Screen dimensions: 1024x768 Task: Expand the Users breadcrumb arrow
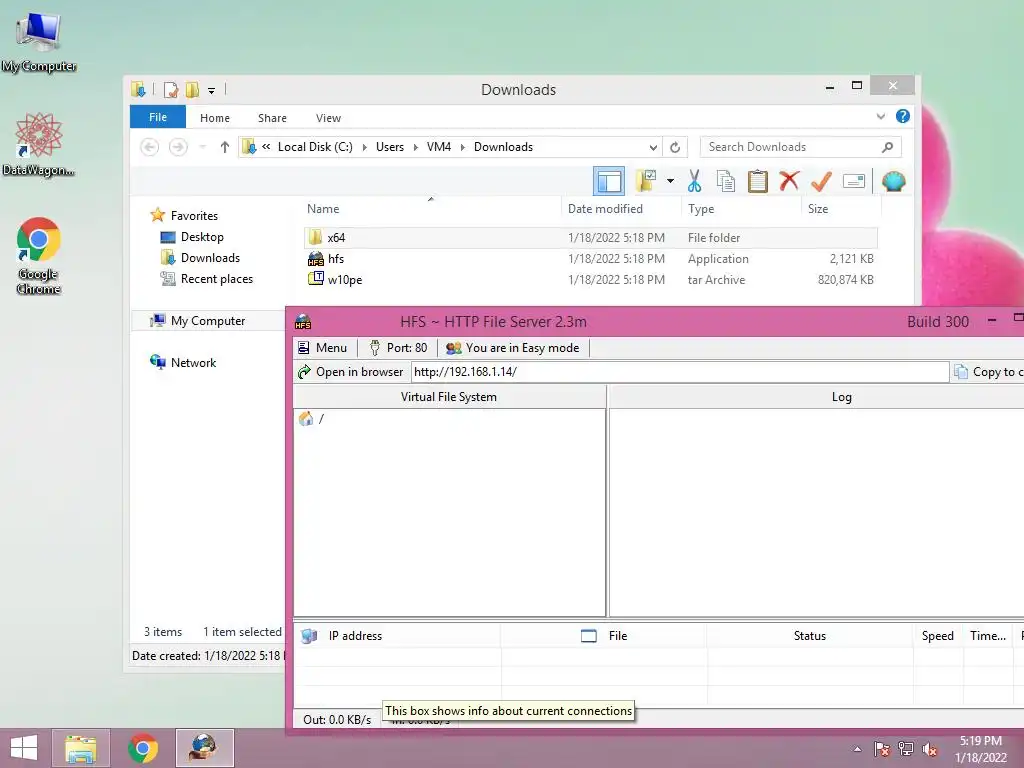(x=415, y=147)
